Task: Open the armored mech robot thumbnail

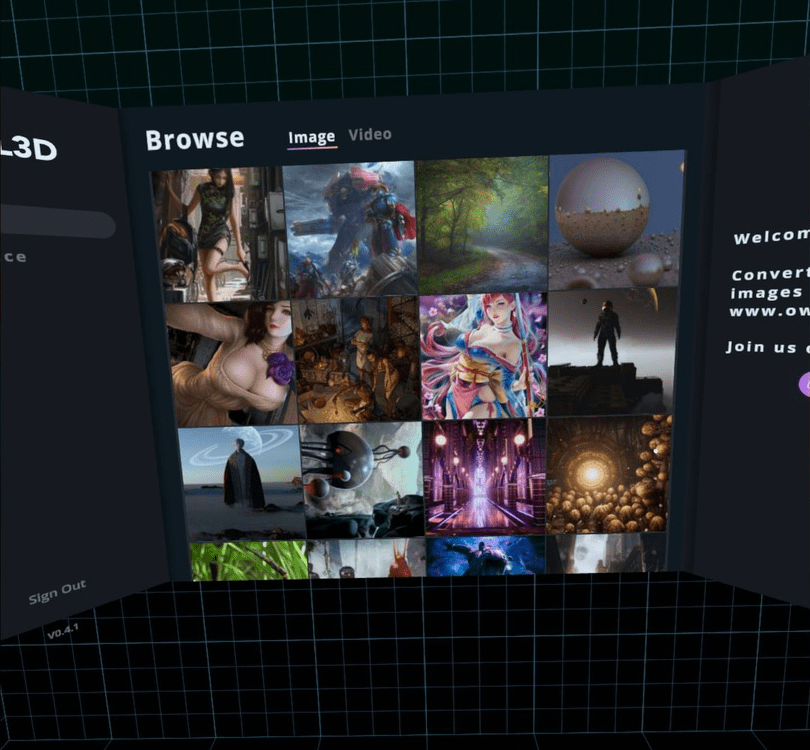Action: 350,228
